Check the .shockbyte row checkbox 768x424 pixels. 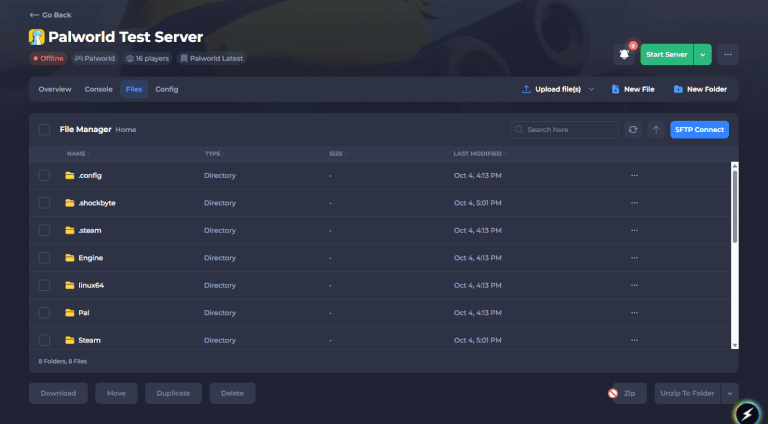(x=44, y=203)
